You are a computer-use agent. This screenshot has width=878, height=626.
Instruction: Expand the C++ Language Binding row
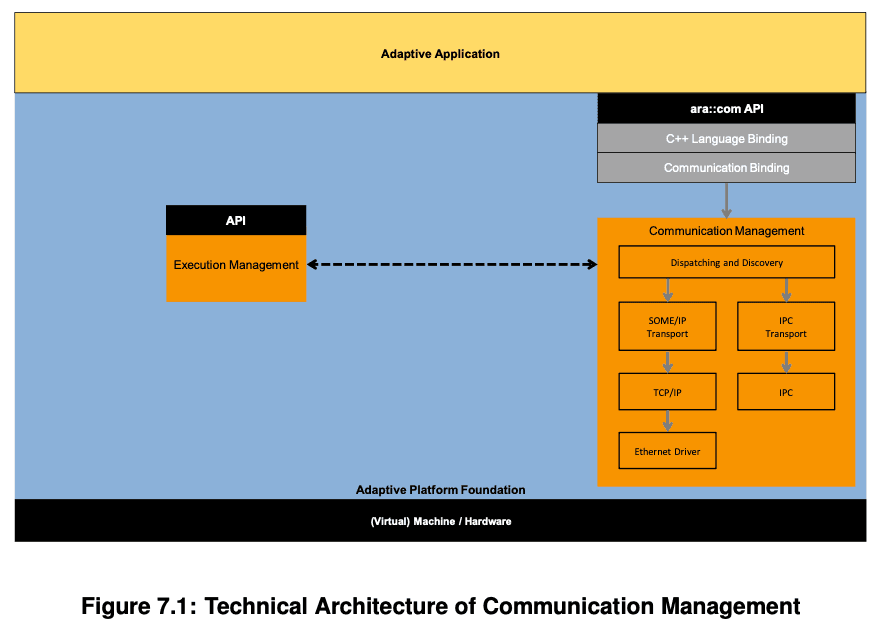(x=727, y=138)
